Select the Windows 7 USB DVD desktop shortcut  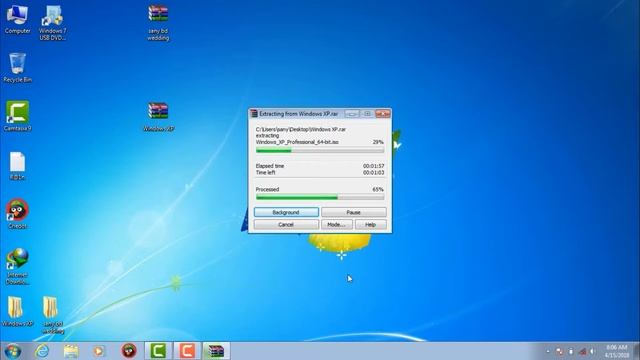[x=52, y=23]
